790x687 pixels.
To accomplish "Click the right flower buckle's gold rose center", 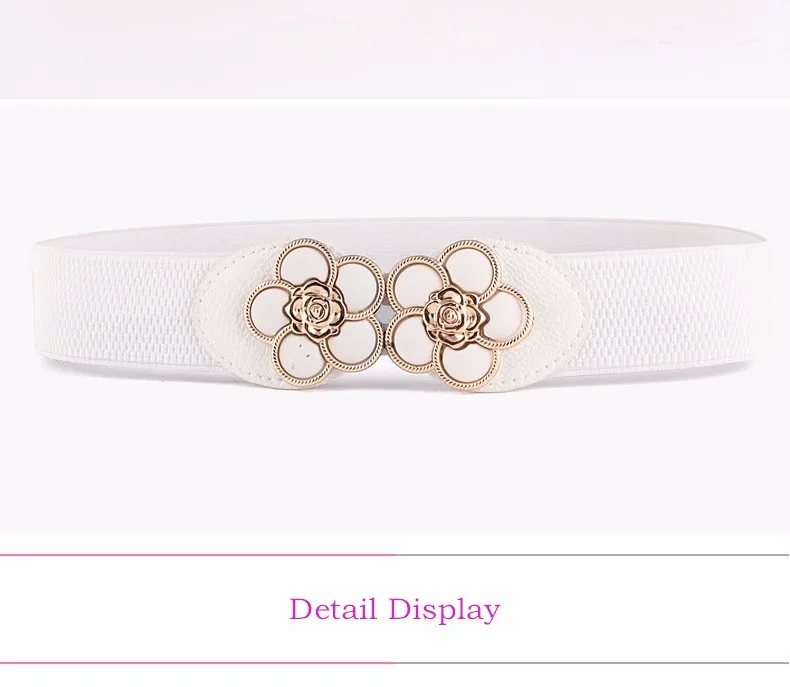I will (x=450, y=315).
